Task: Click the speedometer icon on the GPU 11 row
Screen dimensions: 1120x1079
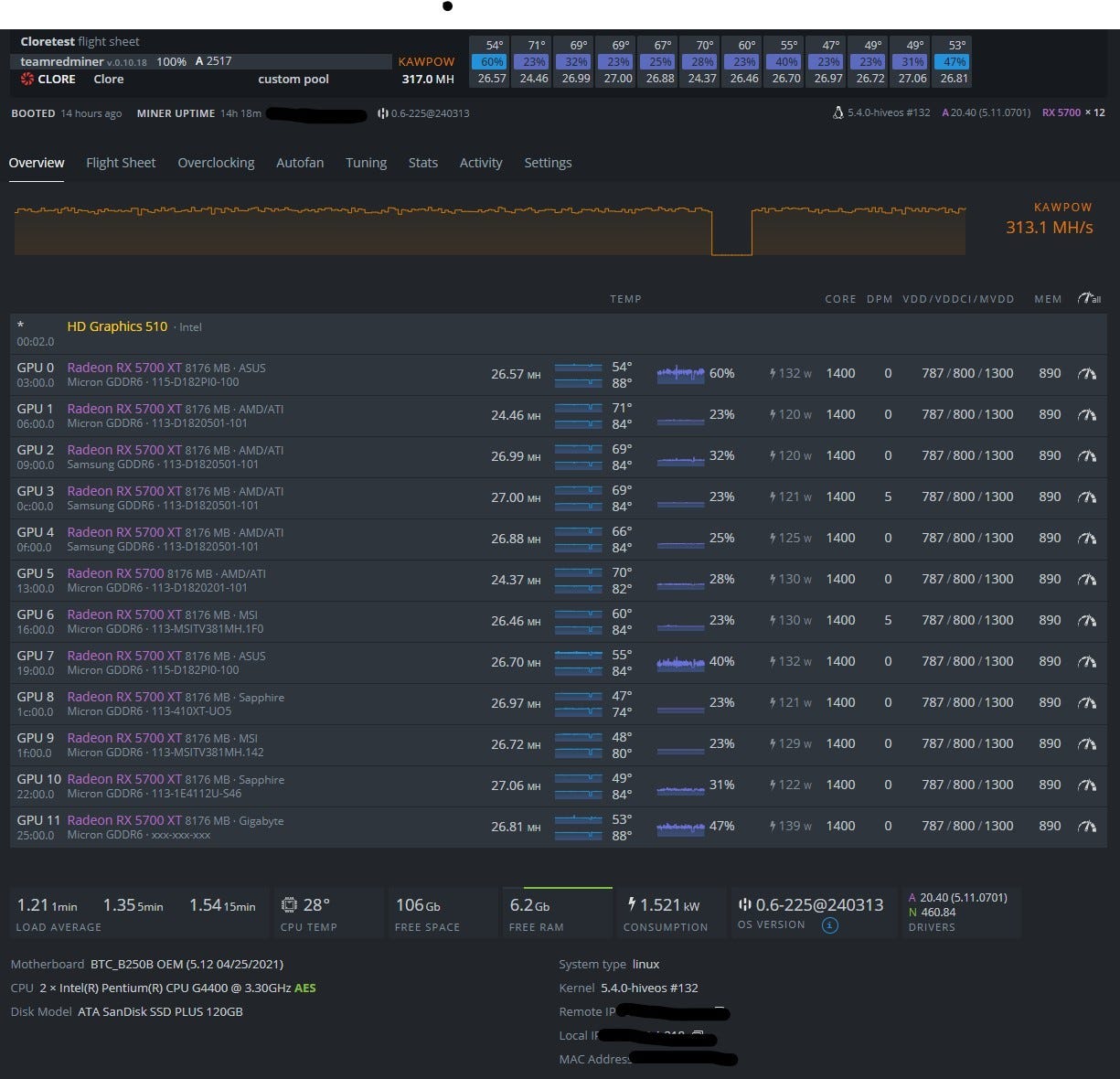Action: point(1088,826)
